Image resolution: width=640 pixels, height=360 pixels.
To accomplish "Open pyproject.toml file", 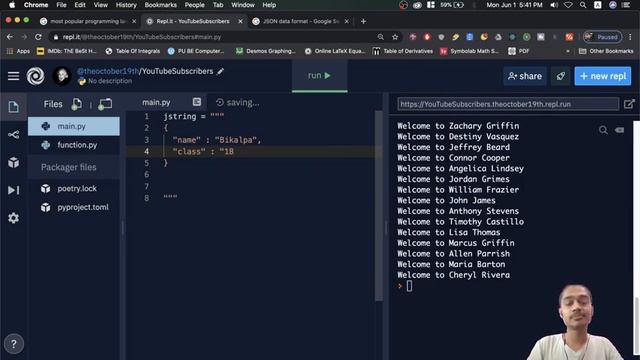I will [74, 207].
